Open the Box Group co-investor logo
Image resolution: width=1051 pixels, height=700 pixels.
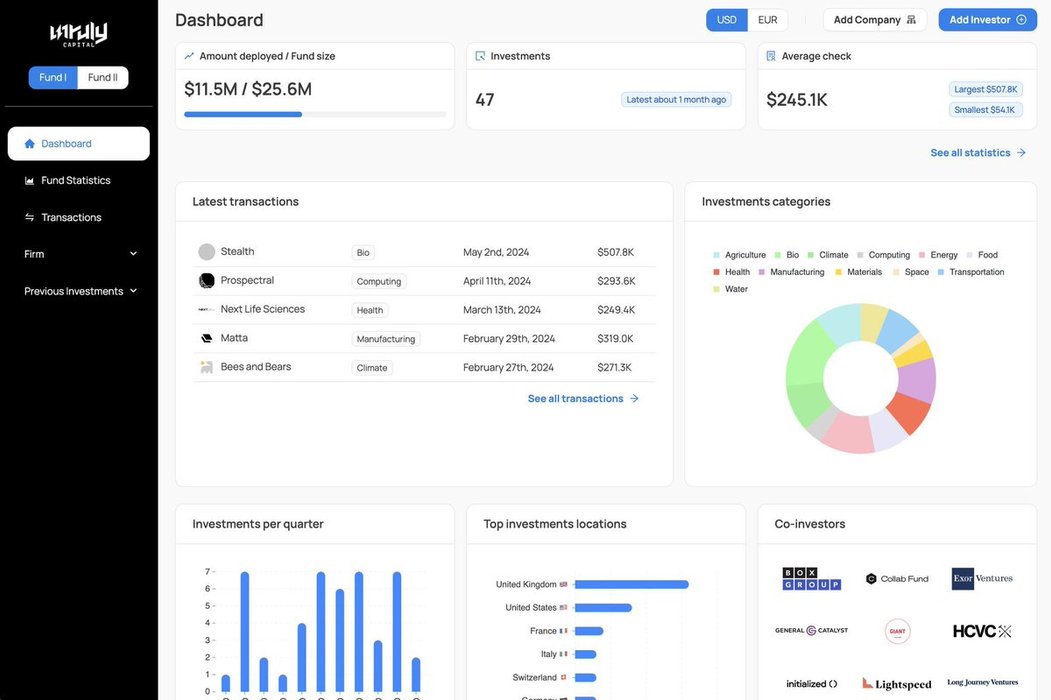(811, 579)
